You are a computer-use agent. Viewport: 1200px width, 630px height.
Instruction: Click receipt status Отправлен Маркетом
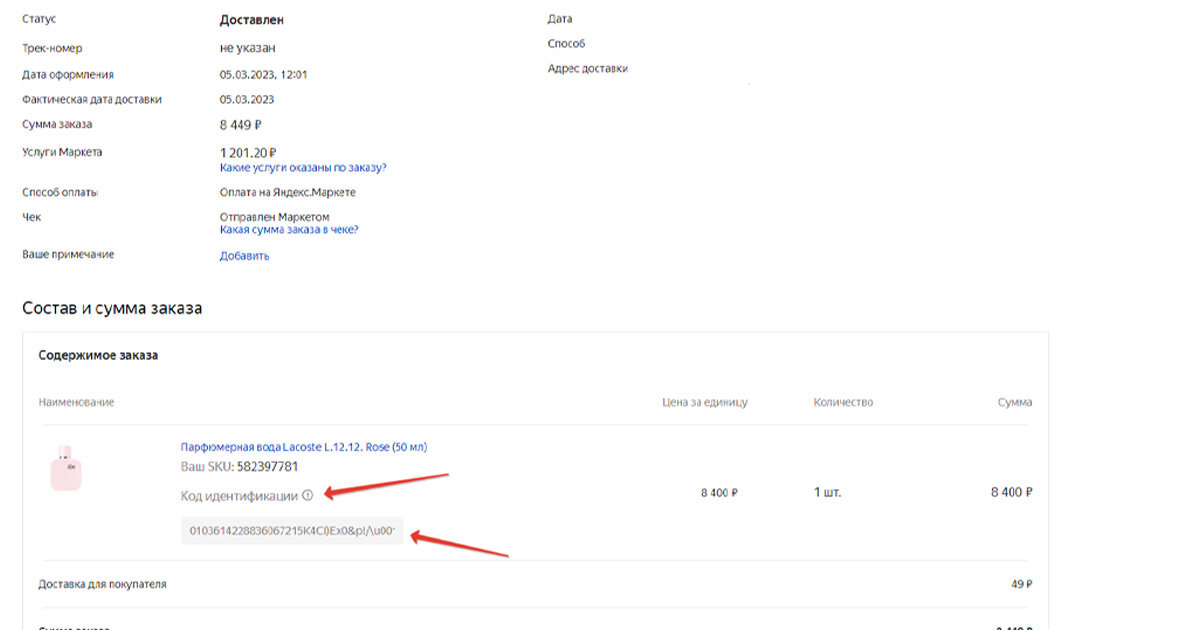click(275, 217)
